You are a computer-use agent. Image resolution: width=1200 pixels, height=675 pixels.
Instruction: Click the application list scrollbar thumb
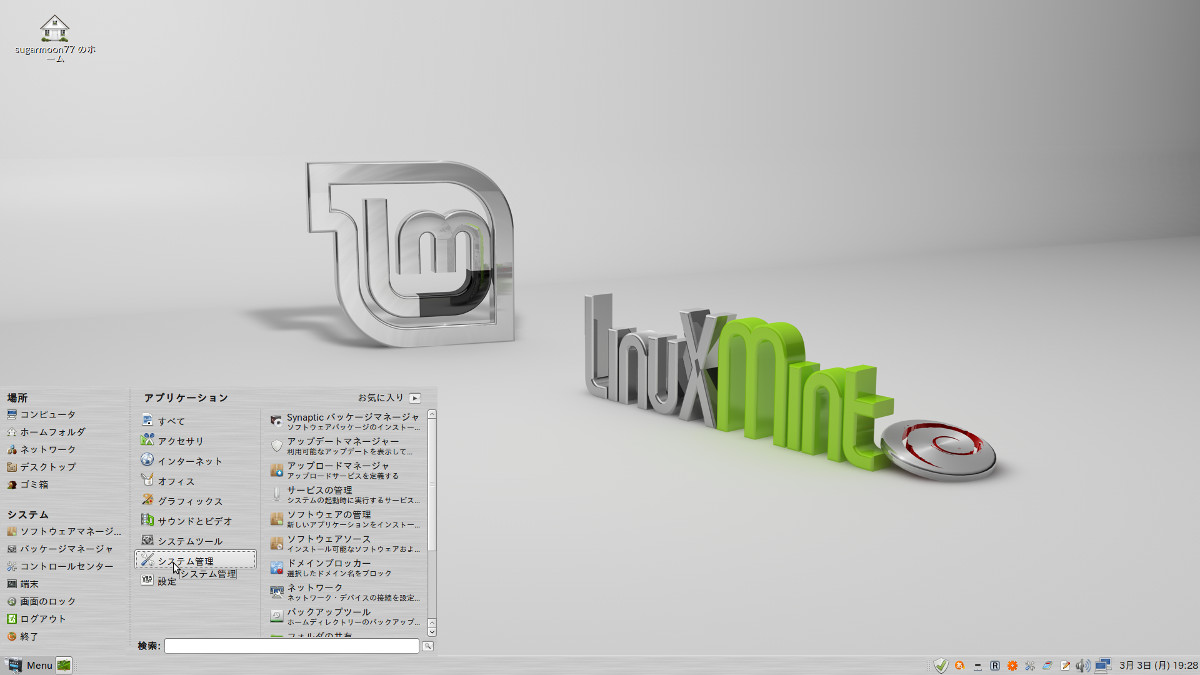[x=432, y=483]
